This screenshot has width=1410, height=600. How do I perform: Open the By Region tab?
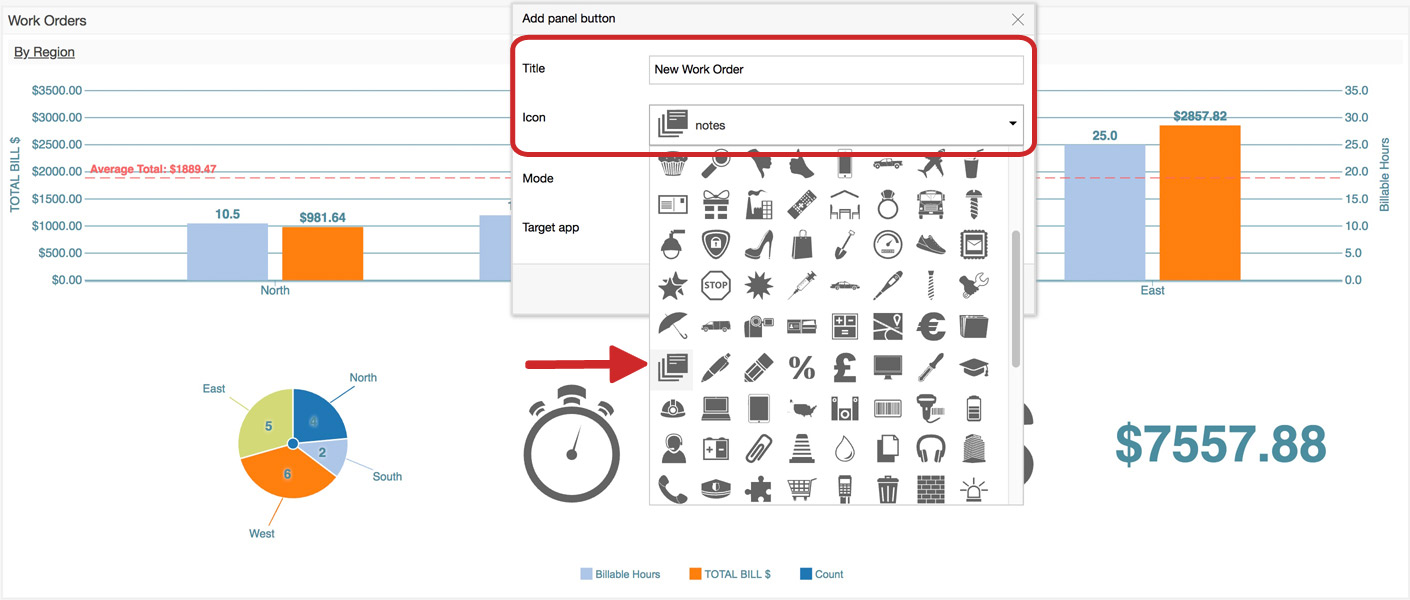tap(44, 52)
